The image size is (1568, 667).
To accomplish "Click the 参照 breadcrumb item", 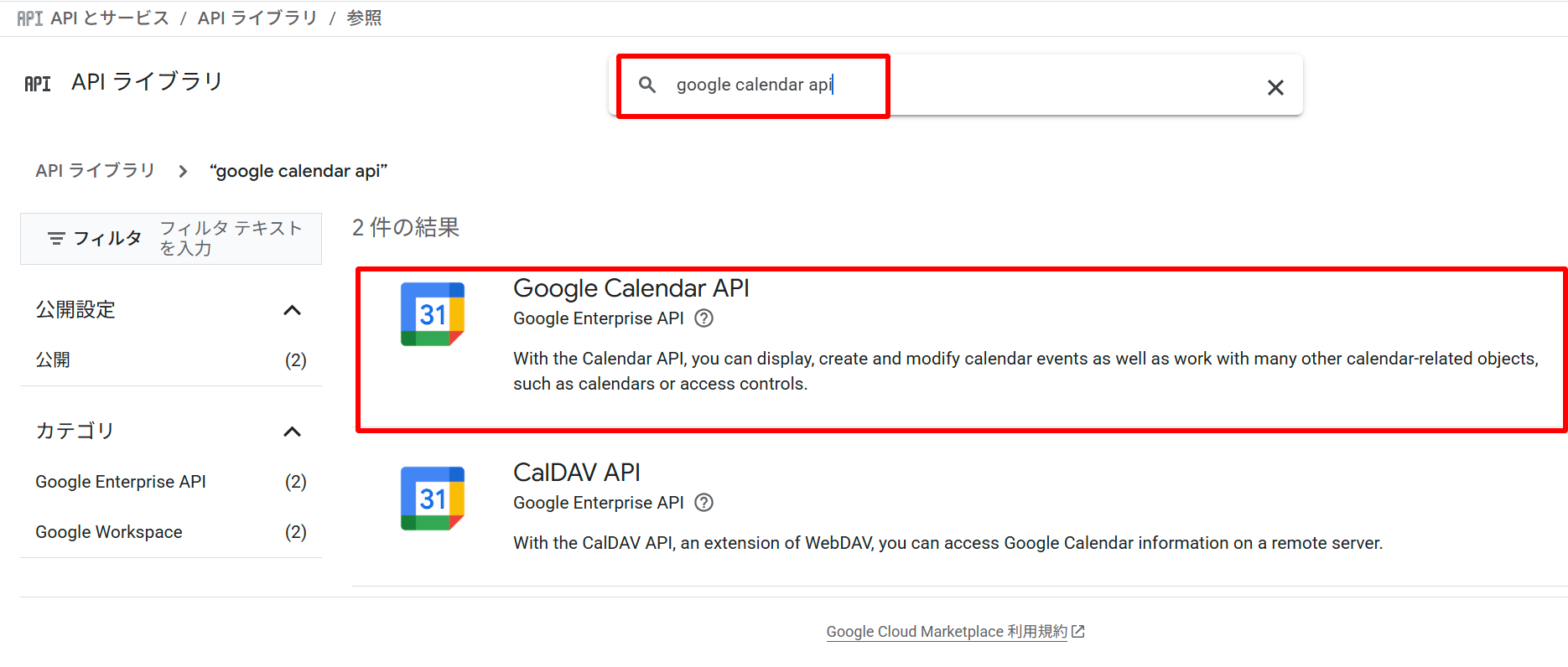I will [364, 18].
